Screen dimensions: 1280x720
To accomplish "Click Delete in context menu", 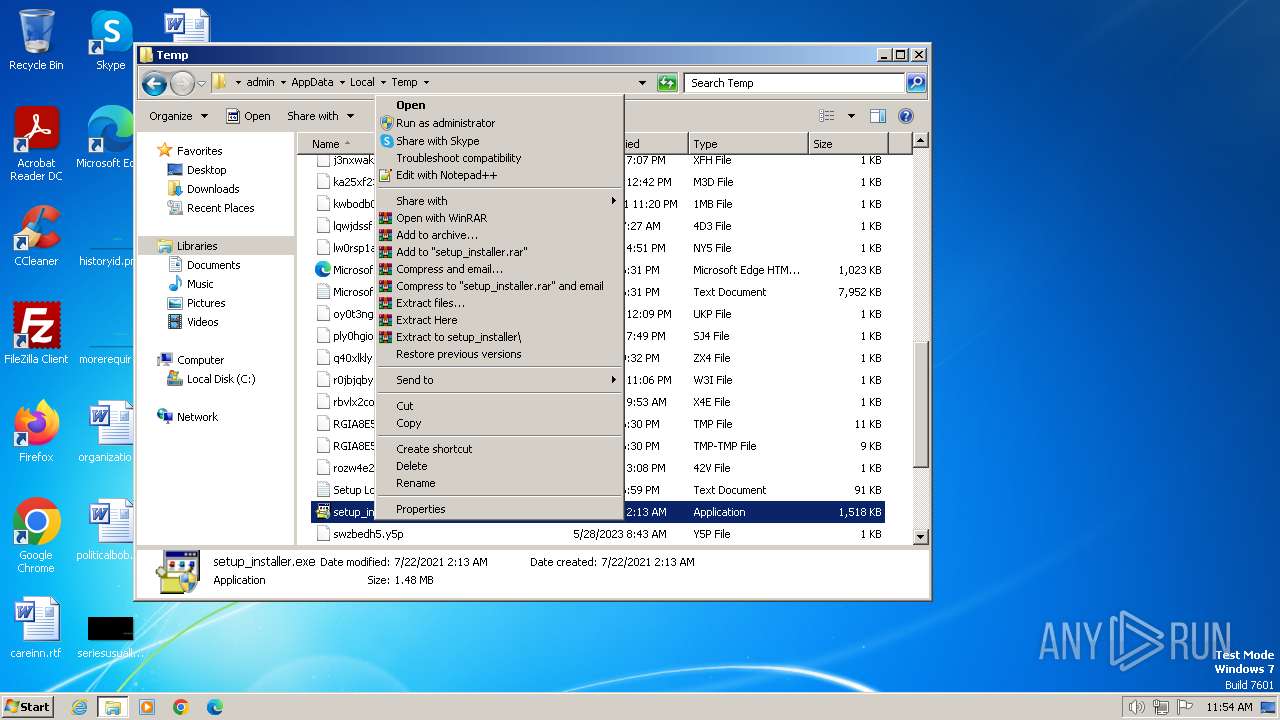I will coord(500,466).
